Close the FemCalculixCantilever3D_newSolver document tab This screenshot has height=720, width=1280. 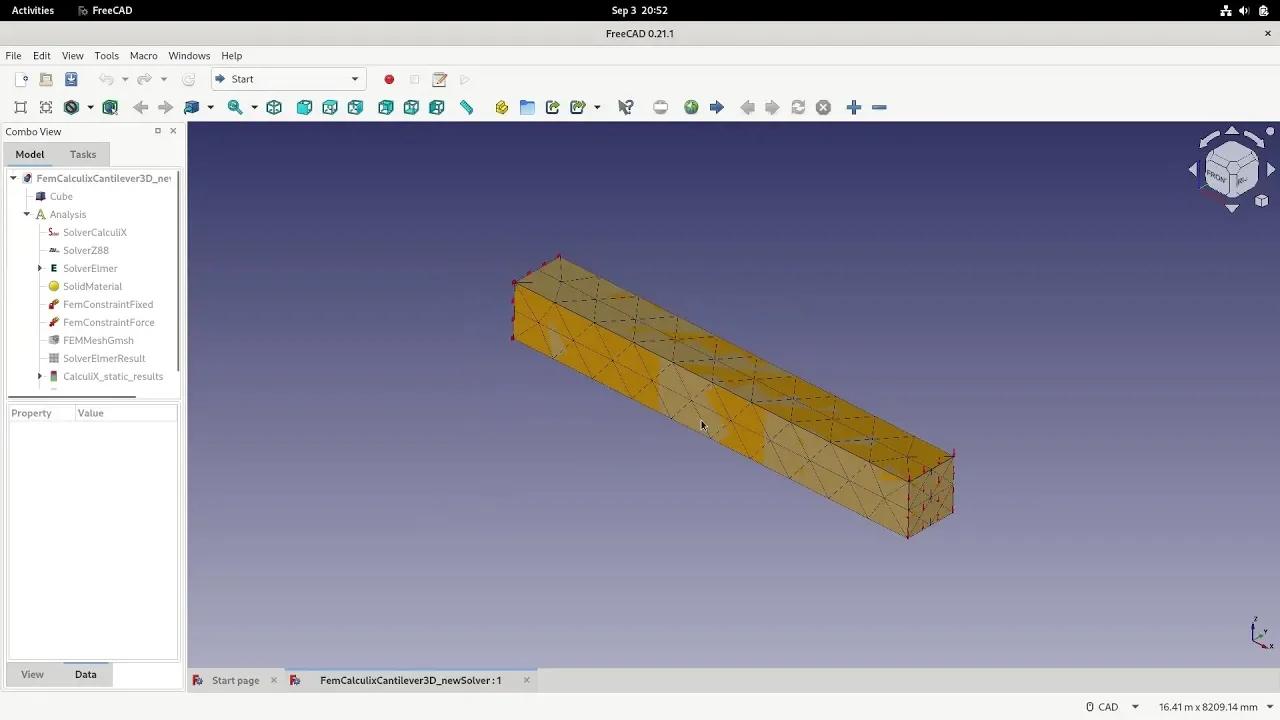click(x=526, y=680)
